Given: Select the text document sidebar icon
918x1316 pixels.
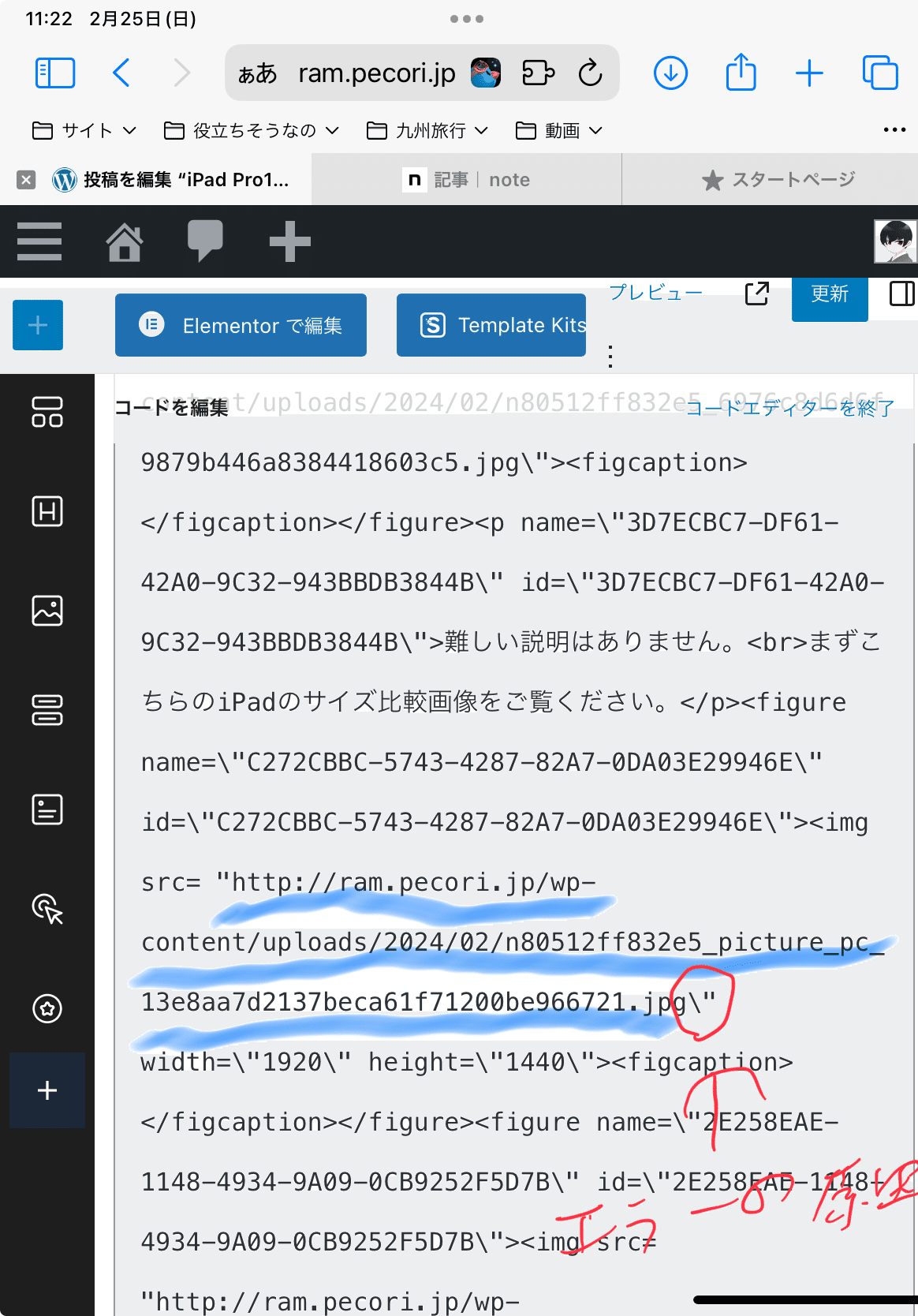Looking at the screenshot, I should click(47, 809).
